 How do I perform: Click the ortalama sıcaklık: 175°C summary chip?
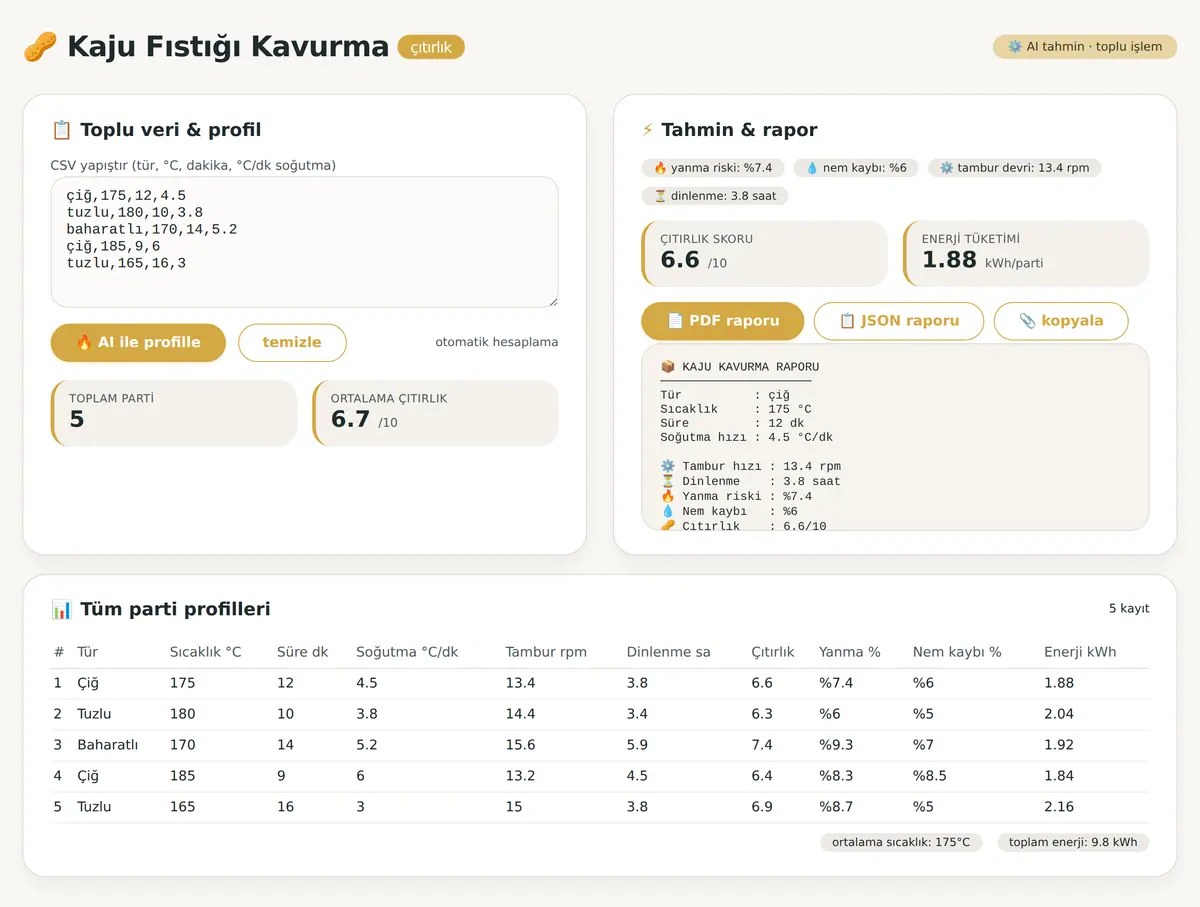[903, 842]
